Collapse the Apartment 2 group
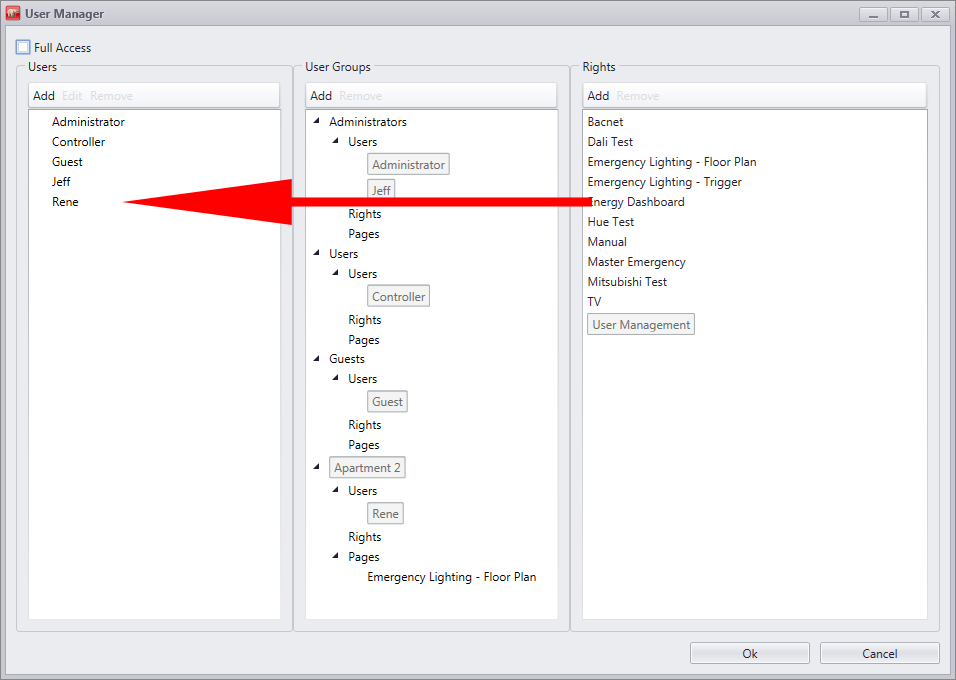The image size is (956, 680). (x=316, y=467)
